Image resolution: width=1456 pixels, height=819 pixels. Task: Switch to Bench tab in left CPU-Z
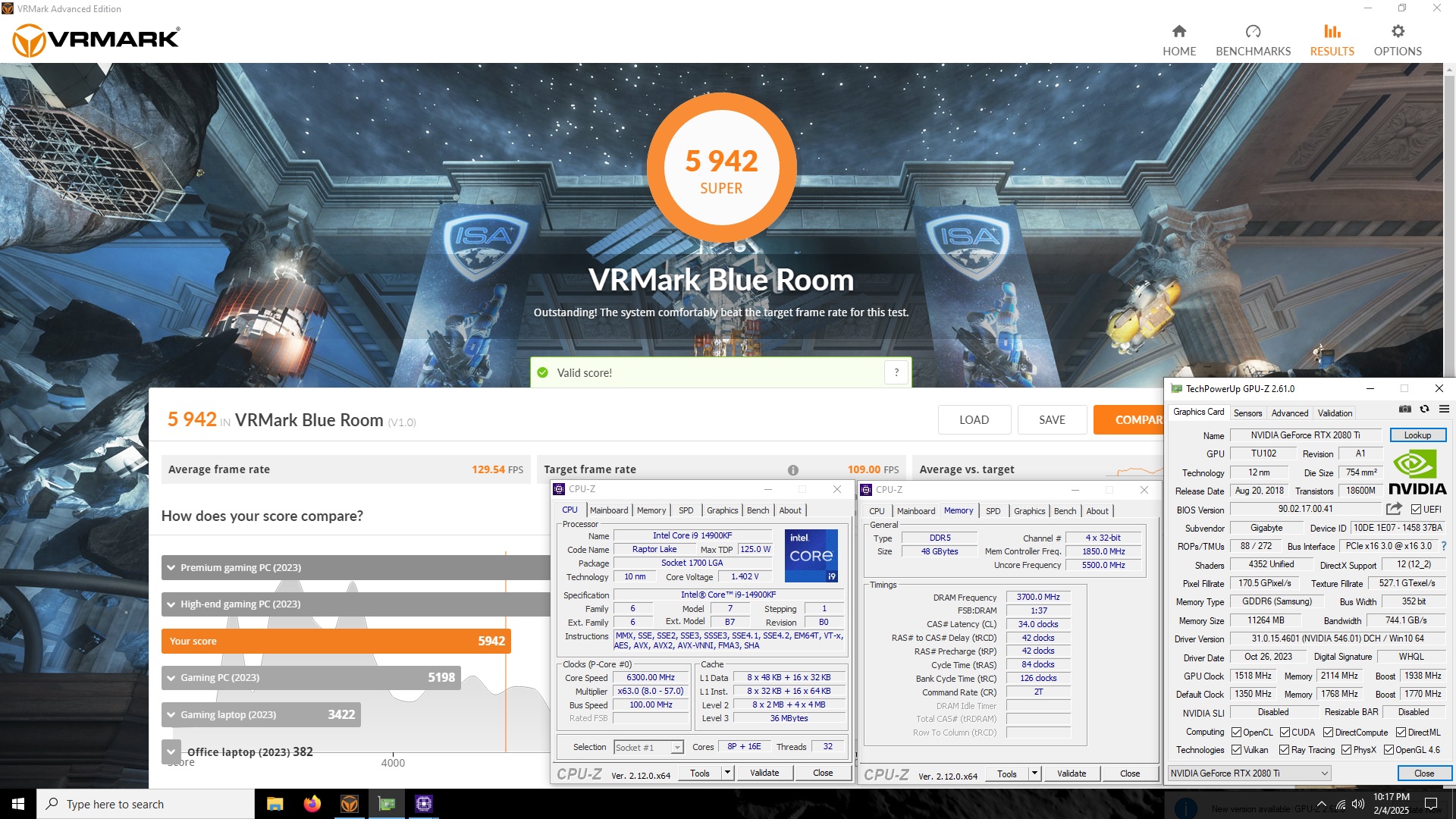[758, 510]
